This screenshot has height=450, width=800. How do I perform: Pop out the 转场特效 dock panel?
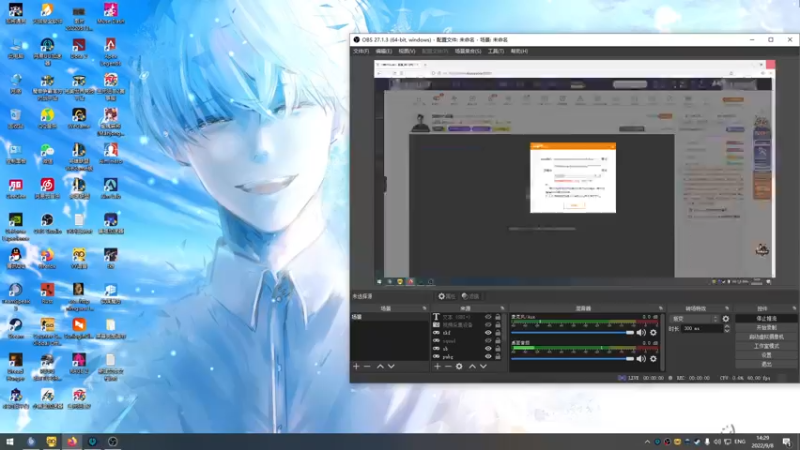[x=727, y=308]
